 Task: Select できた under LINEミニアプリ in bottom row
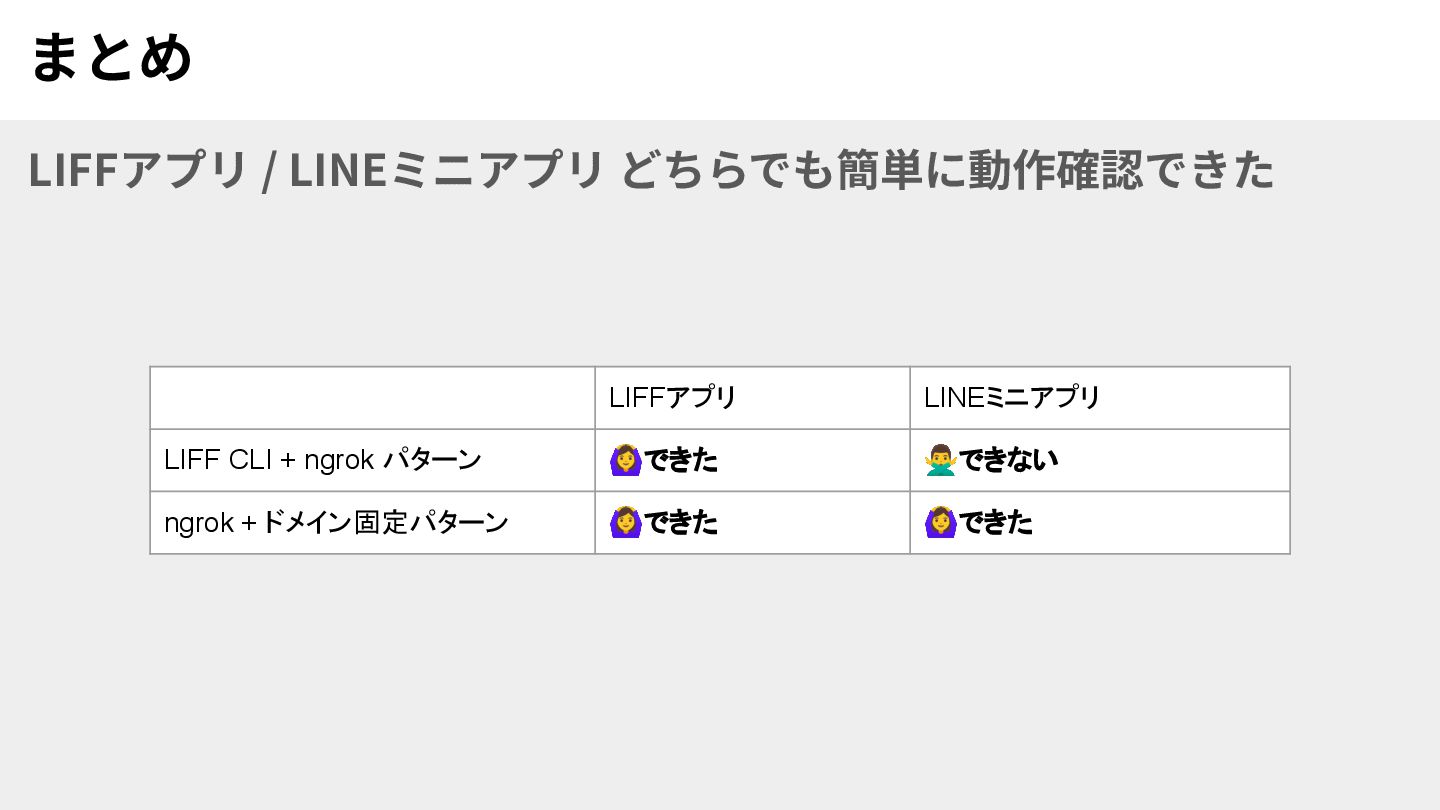point(996,522)
